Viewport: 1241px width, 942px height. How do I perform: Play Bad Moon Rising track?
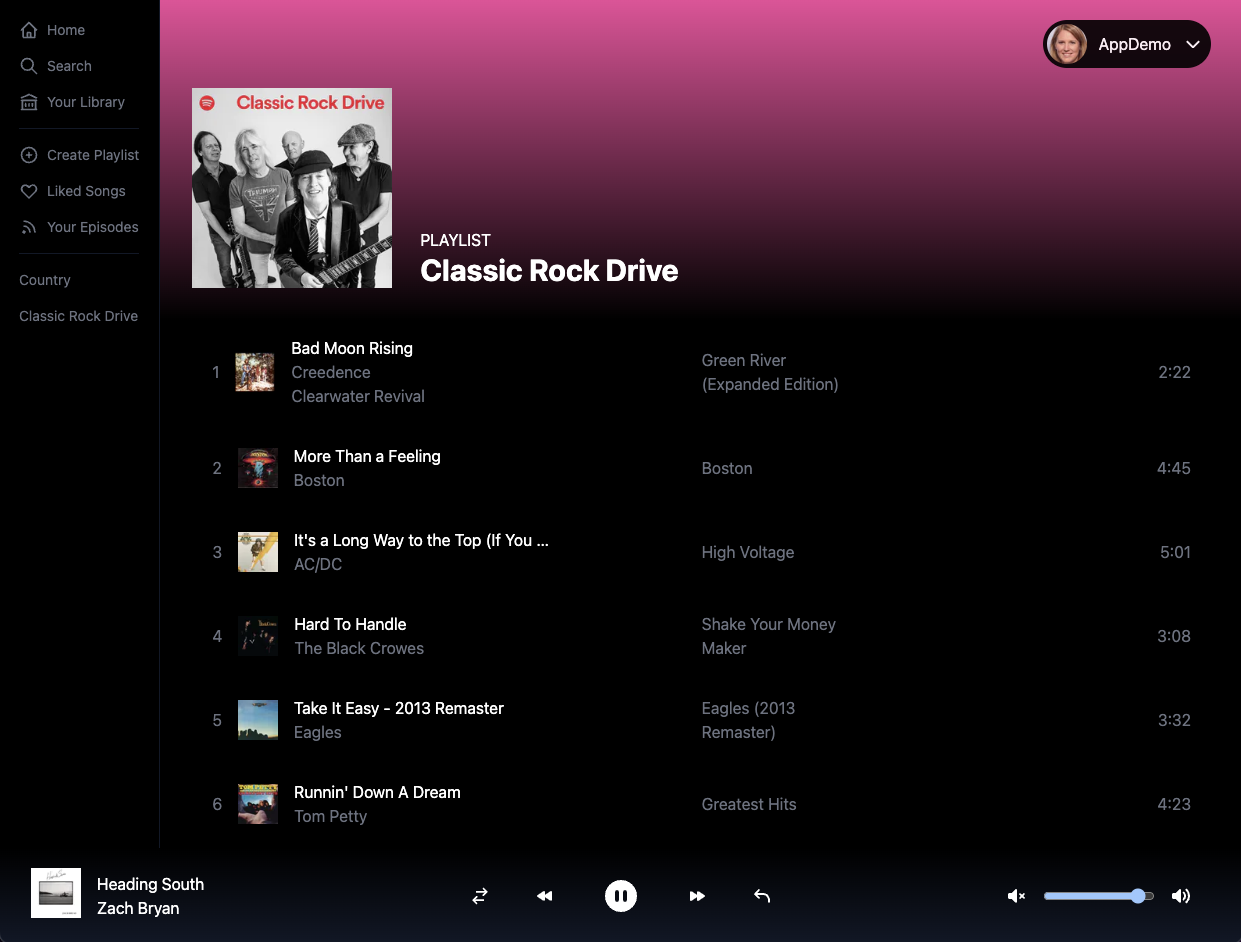coord(352,348)
